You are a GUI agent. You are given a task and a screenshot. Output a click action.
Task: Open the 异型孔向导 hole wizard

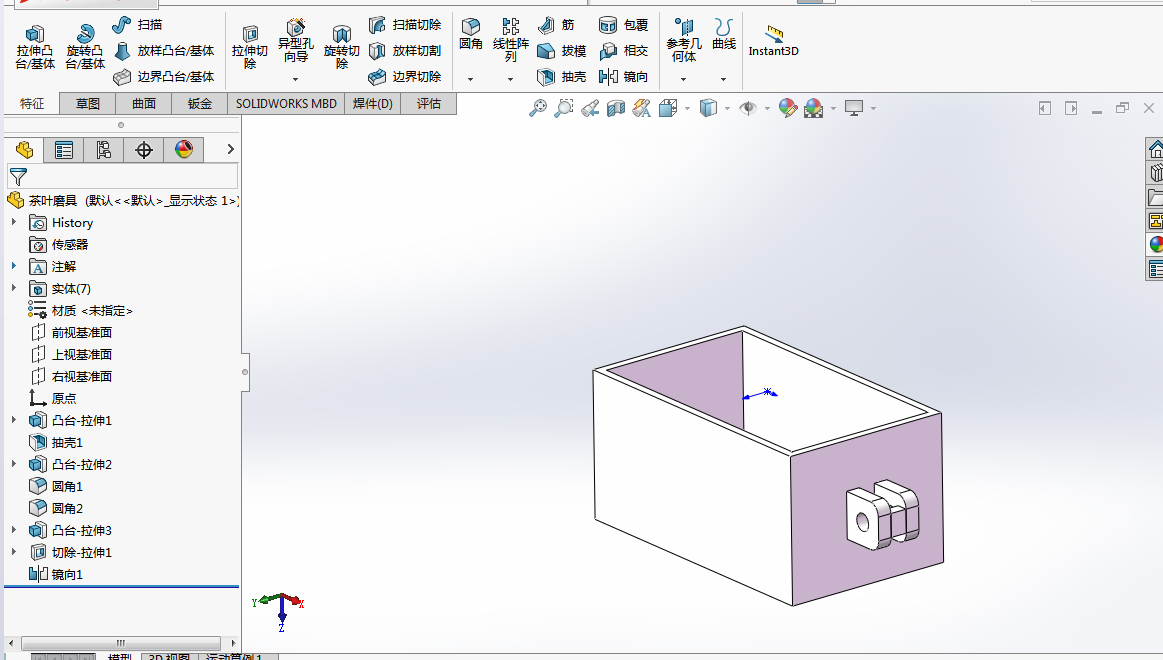(x=295, y=41)
